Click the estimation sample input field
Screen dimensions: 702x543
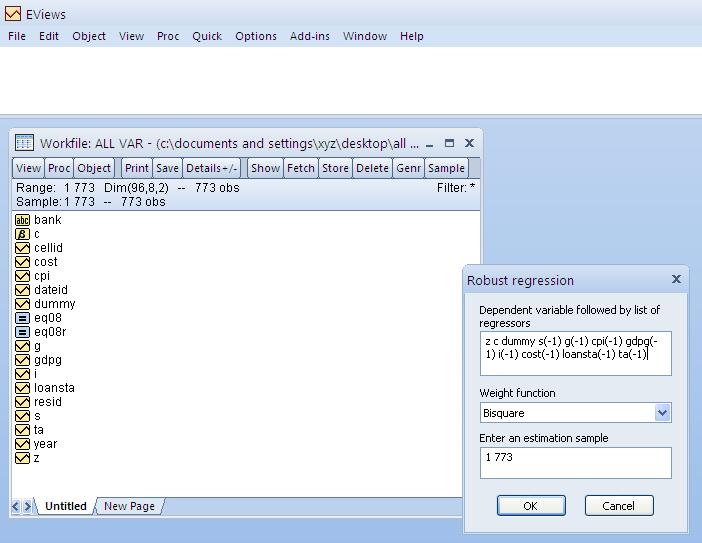575,462
